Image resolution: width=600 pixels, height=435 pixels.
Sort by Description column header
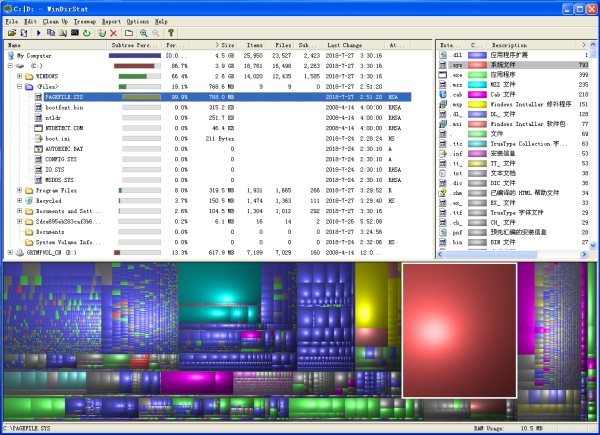(x=509, y=45)
